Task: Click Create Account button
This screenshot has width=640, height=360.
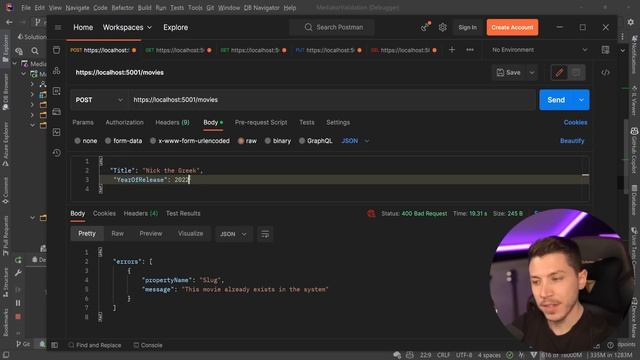Action: point(512,27)
